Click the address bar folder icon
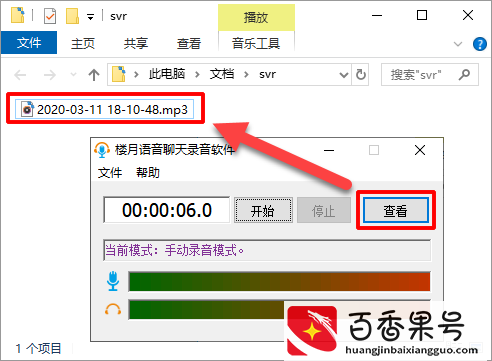Image resolution: width=492 pixels, height=361 pixels. click(x=119, y=74)
